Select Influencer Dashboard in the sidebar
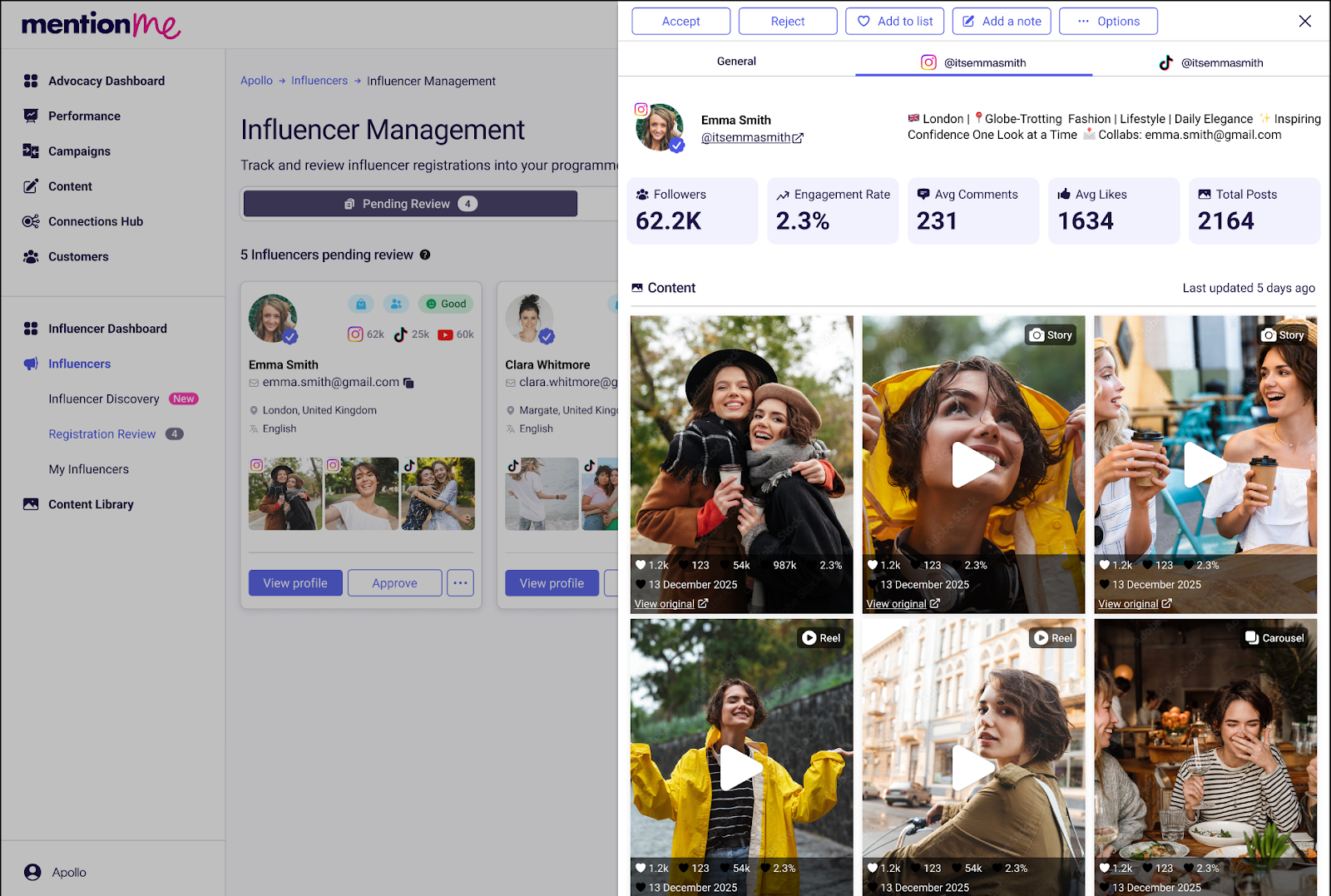1331x896 pixels. click(107, 328)
